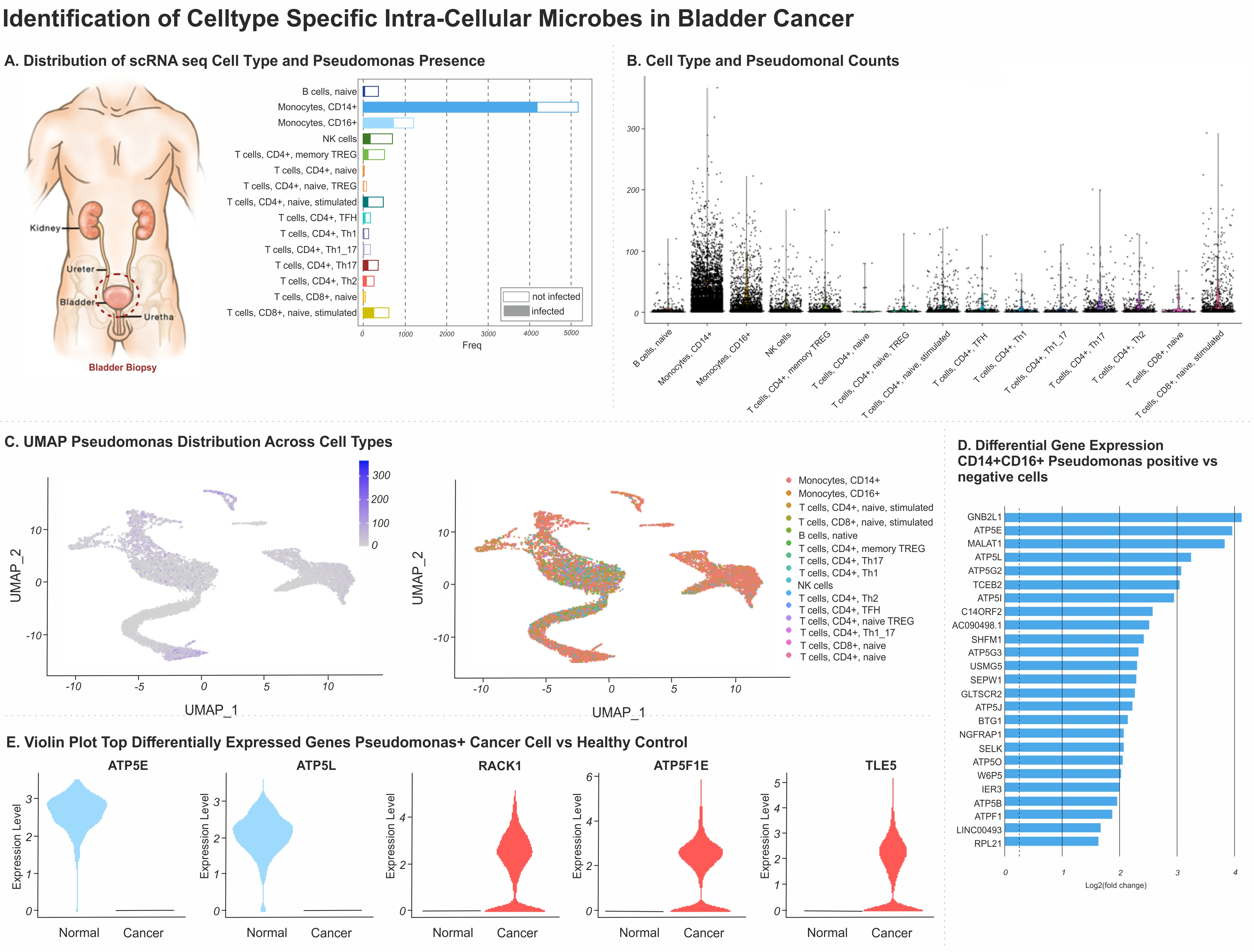The height and width of the screenshot is (952, 1254).
Task: Click the 'Bladder Biopsy' red caption
Action: tap(122, 367)
